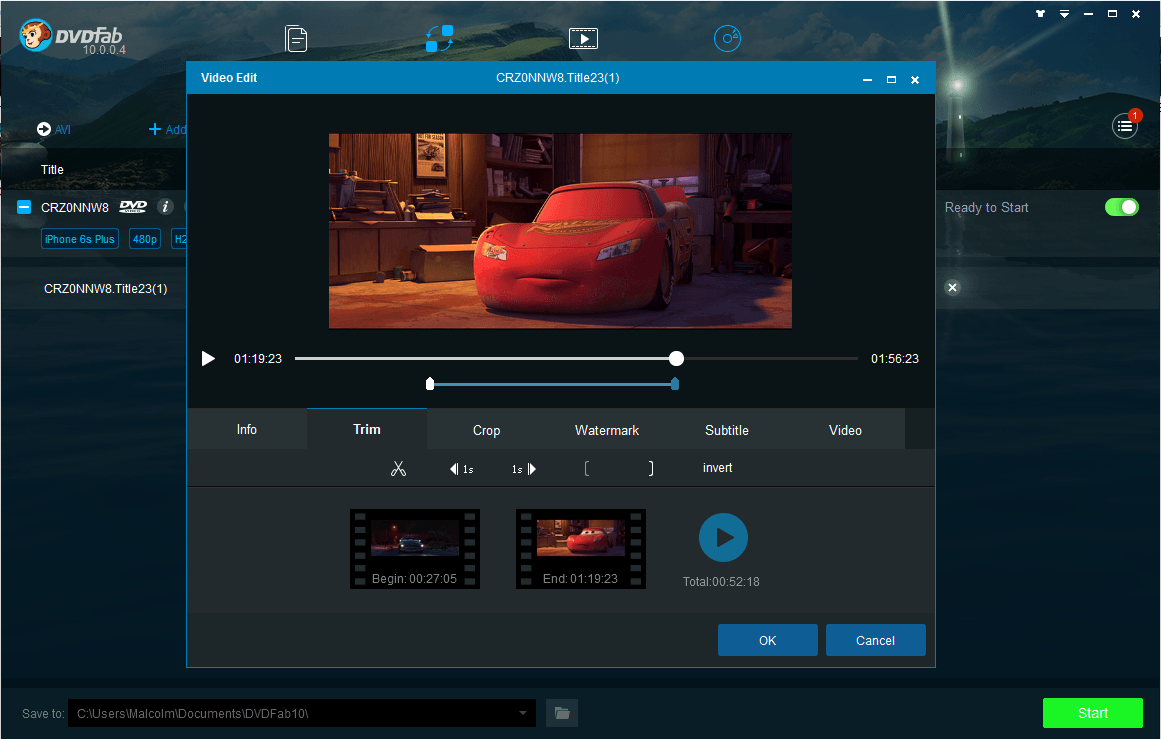Click the 01:56:23 total duration text
The width and height of the screenshot is (1161, 739).
point(894,358)
